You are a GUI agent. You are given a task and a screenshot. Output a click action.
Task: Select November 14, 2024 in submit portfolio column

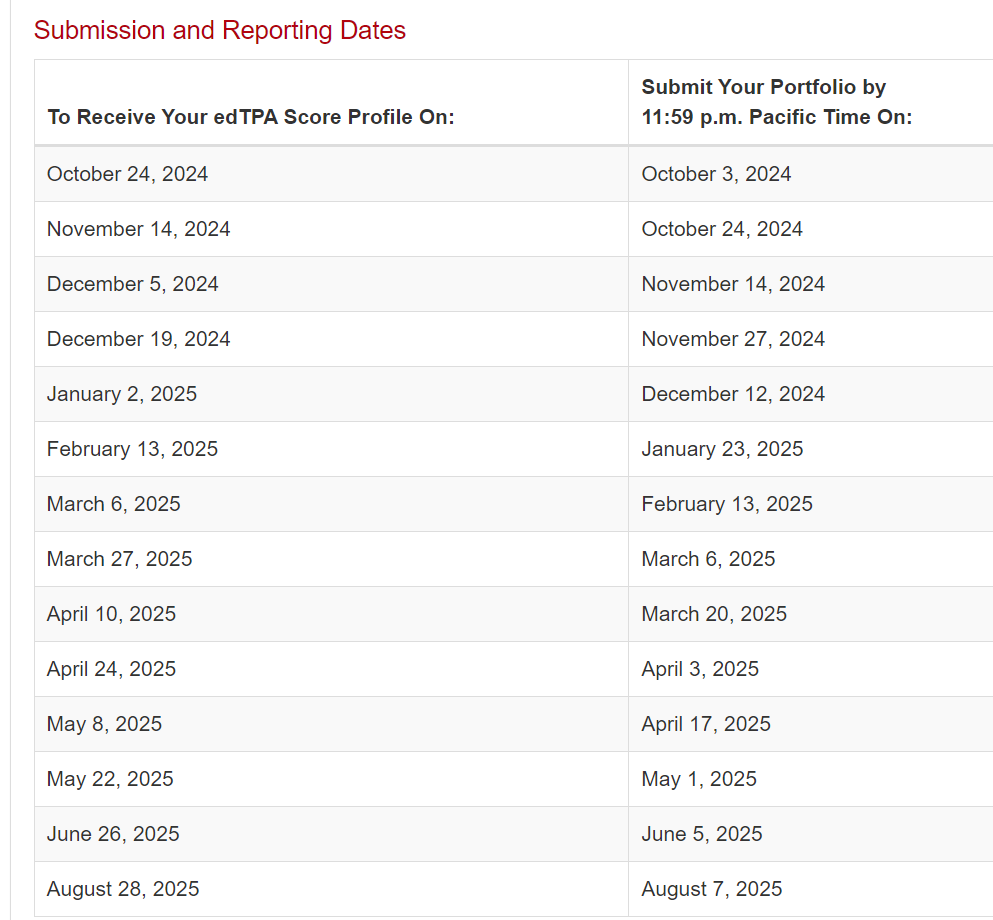733,284
